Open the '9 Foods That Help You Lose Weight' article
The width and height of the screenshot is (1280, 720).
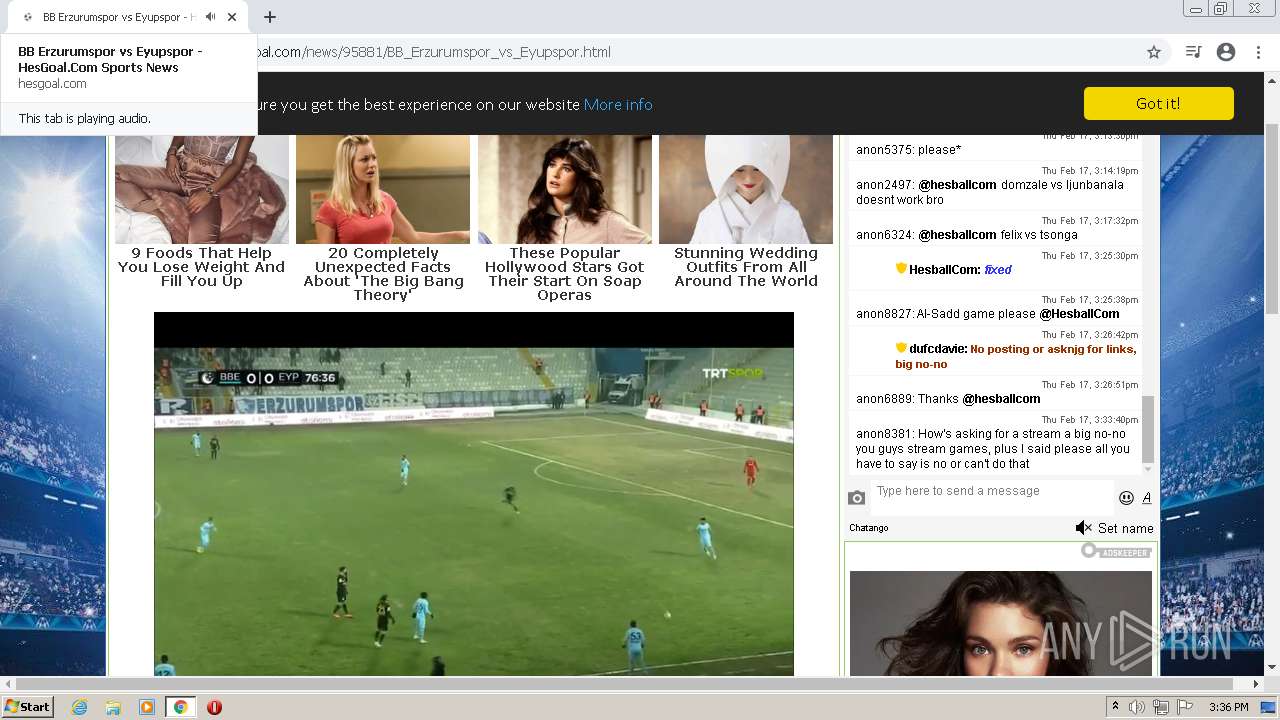[x=201, y=267]
